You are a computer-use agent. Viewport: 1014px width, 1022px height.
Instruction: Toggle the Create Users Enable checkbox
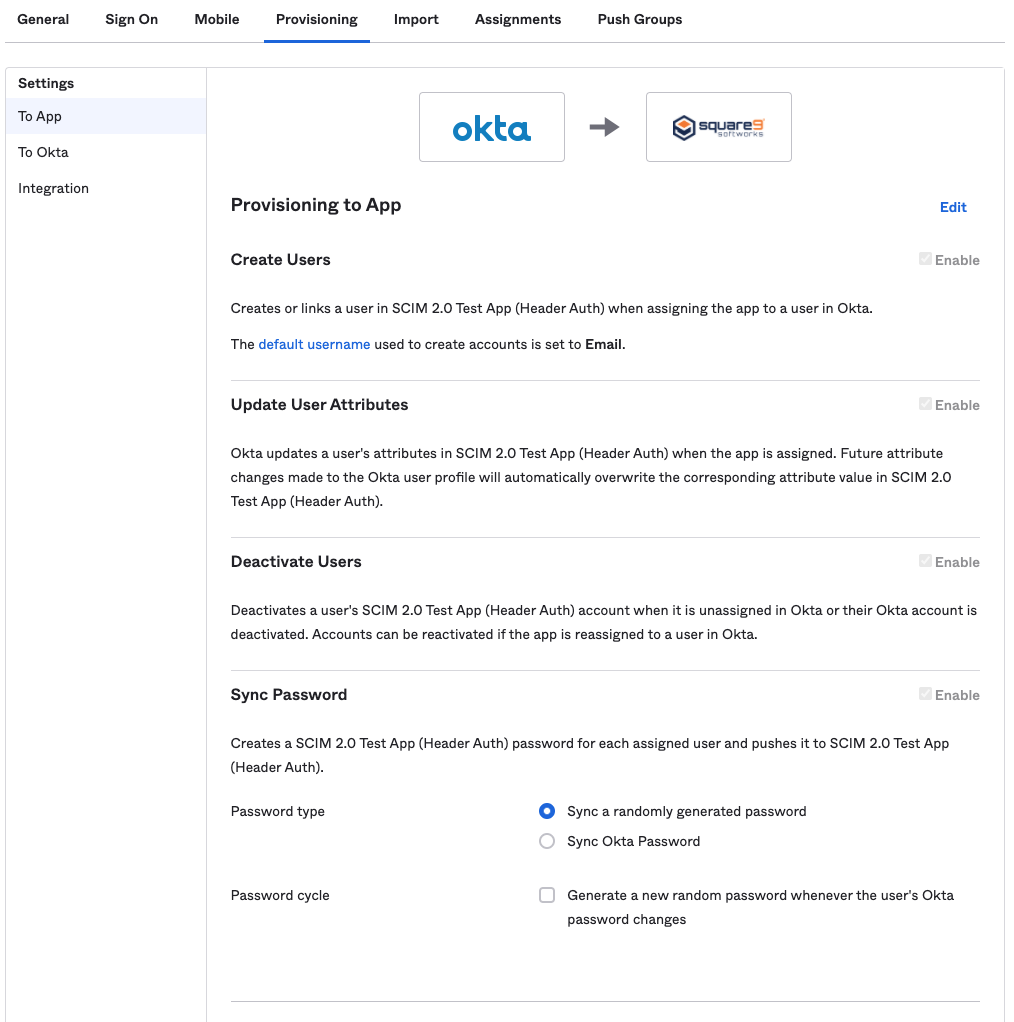[x=925, y=259]
